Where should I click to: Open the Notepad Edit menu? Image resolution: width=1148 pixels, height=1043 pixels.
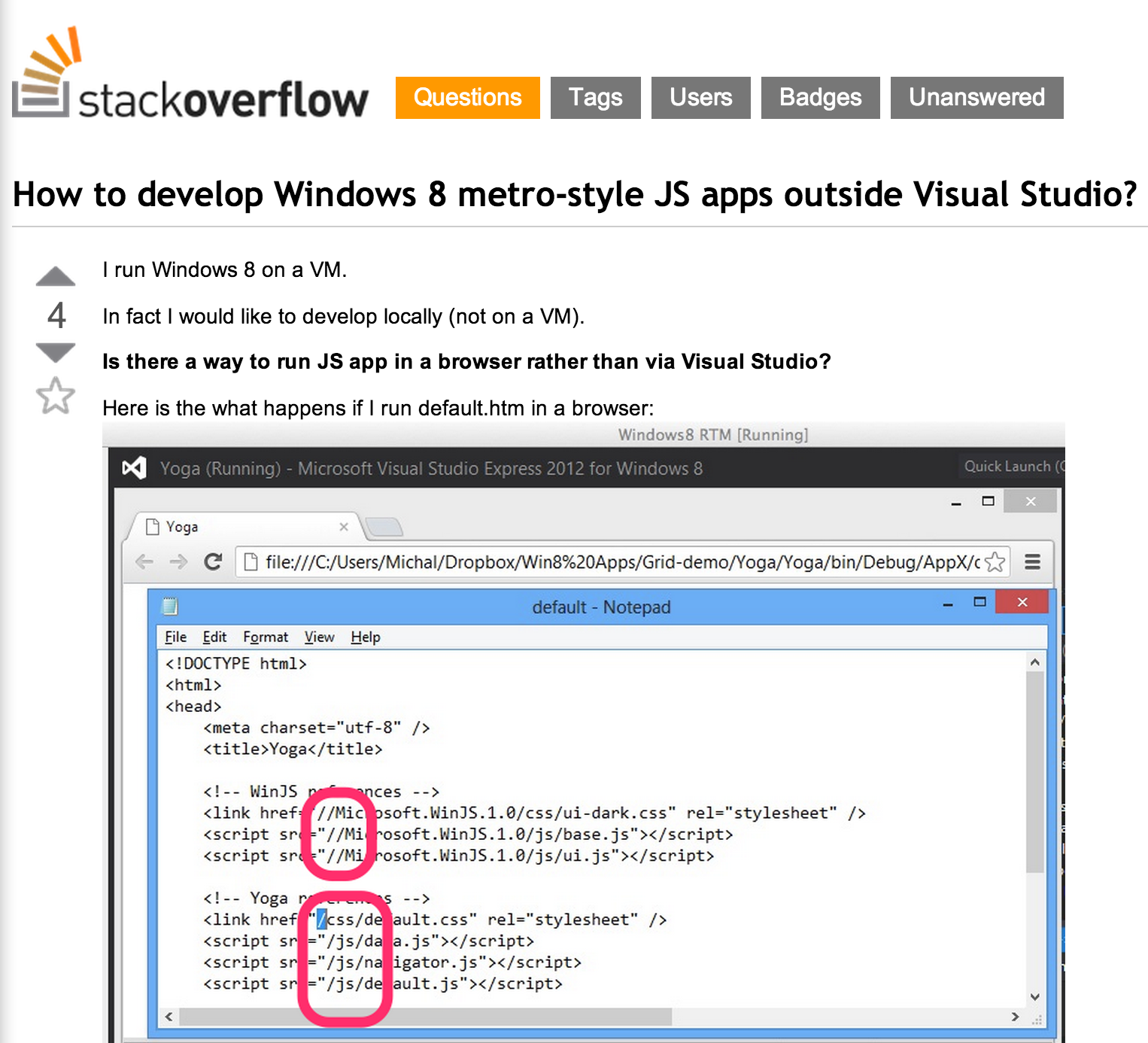coord(214,637)
